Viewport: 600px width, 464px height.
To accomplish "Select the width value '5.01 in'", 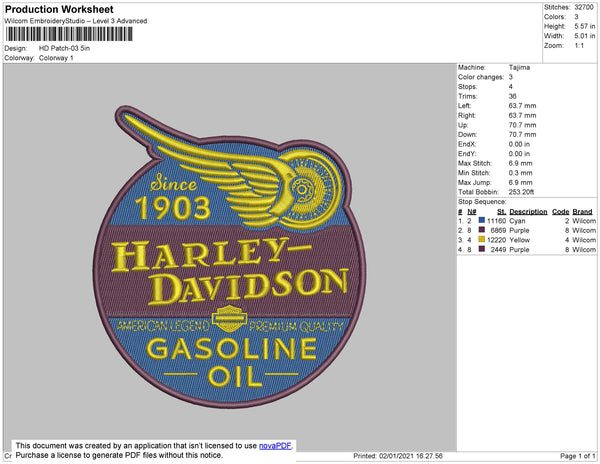I will pos(585,36).
